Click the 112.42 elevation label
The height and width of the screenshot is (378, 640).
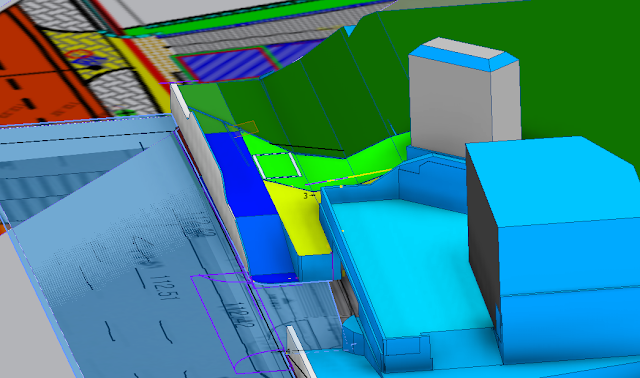(x=241, y=315)
